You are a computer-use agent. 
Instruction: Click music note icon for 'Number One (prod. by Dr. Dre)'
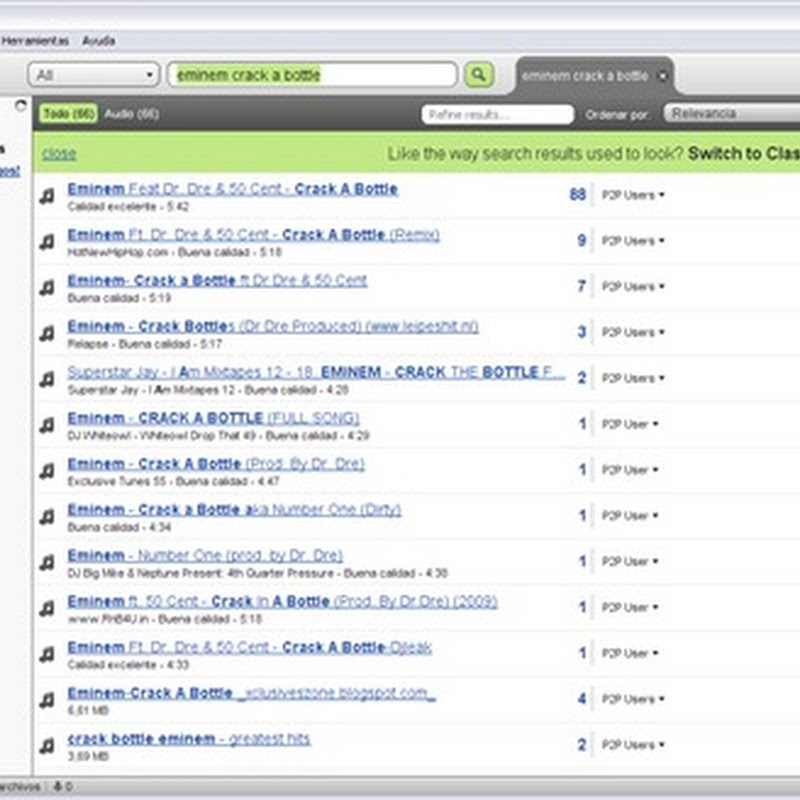pyautogui.click(x=47, y=563)
